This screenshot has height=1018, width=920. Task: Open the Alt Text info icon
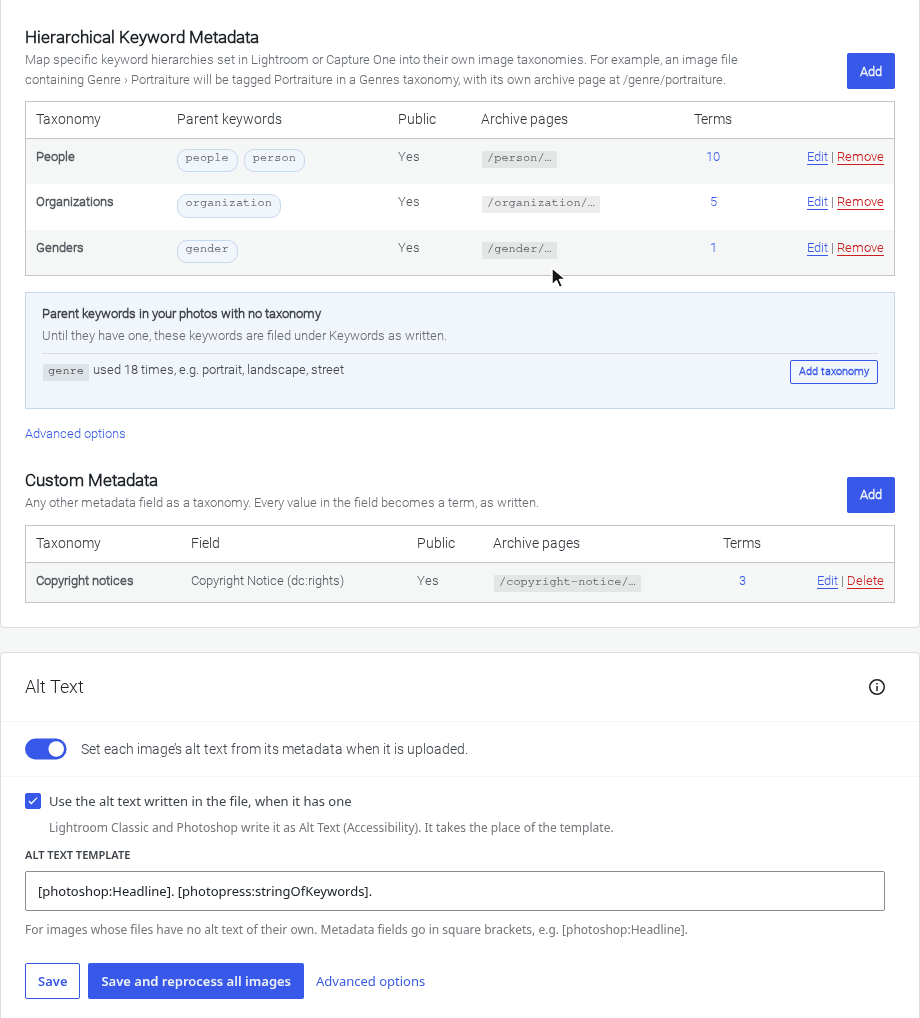click(876, 687)
